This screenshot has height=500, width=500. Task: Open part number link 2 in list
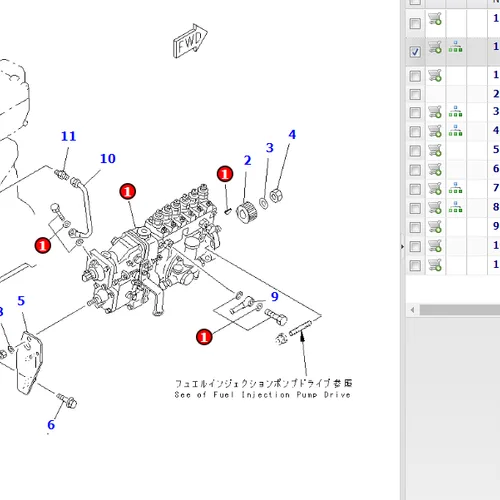coord(496,94)
